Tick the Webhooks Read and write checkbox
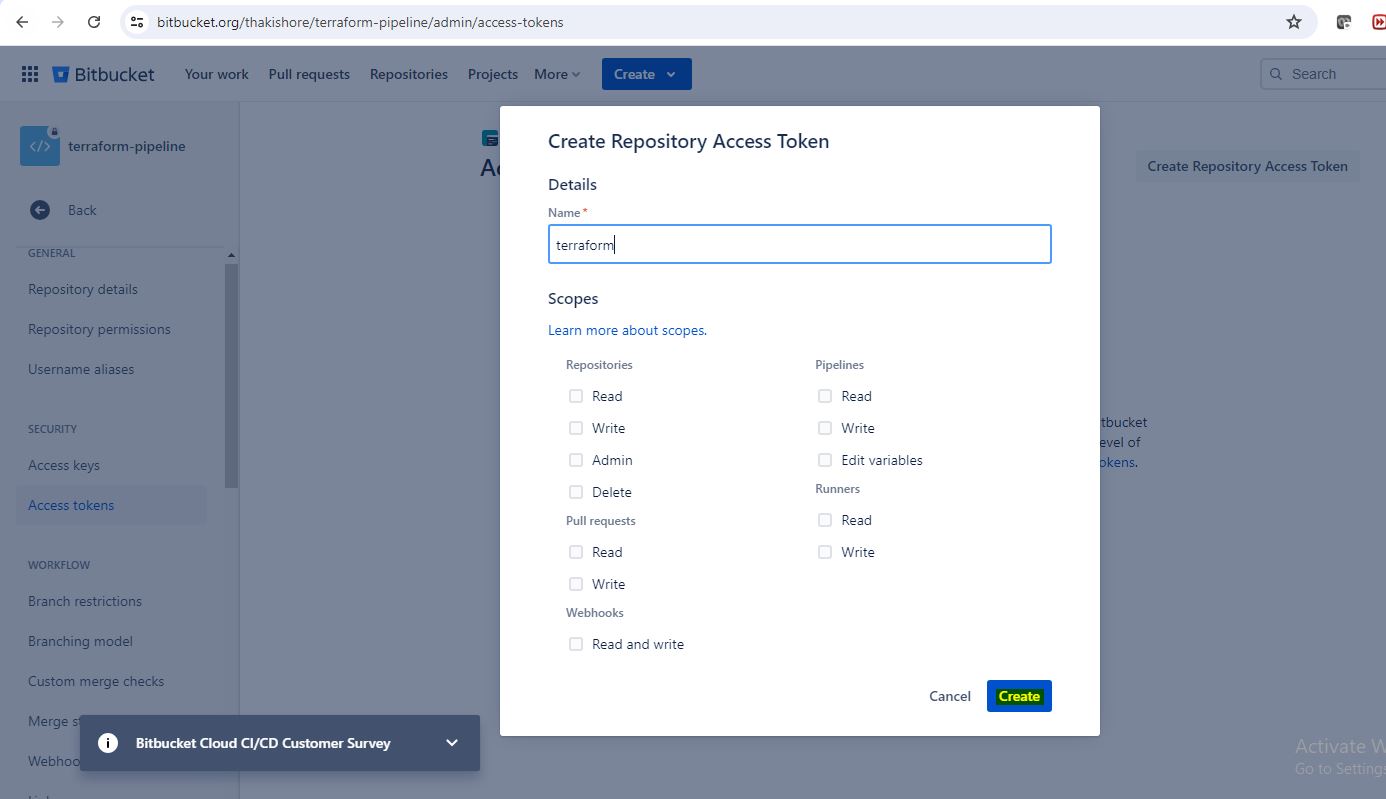This screenshot has height=799, width=1386. point(576,644)
